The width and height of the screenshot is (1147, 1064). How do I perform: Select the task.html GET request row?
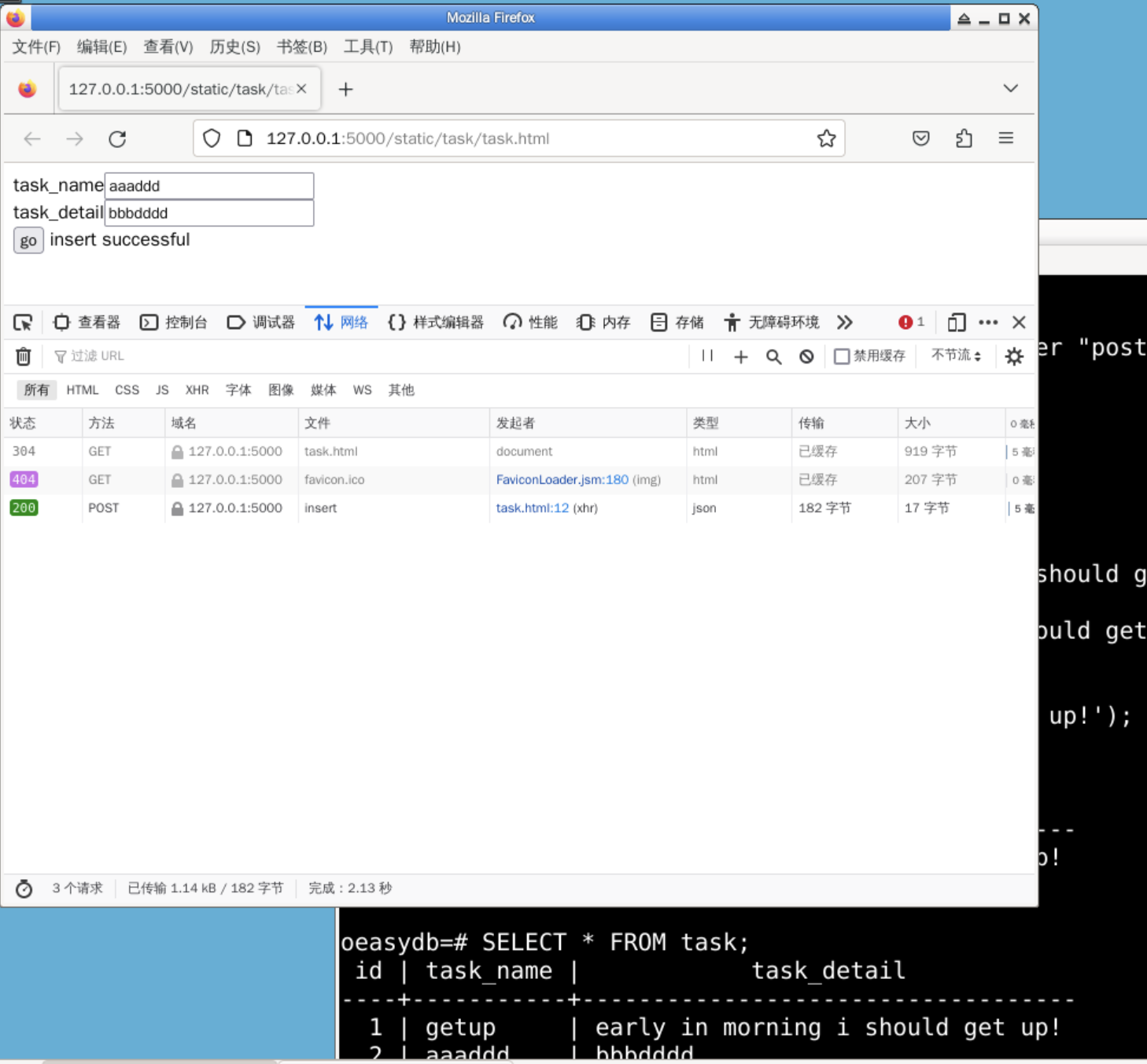click(x=518, y=452)
